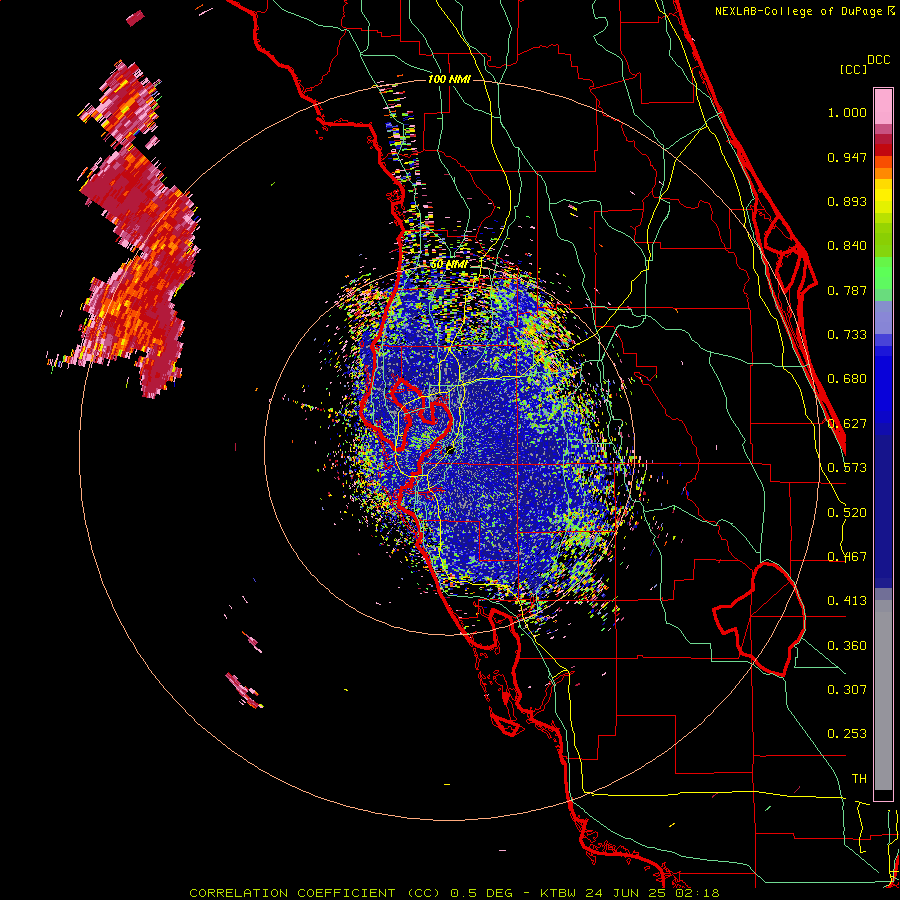The image size is (900, 900).
Task: Click the 100 NMI range ring label
Action: pyautogui.click(x=449, y=79)
